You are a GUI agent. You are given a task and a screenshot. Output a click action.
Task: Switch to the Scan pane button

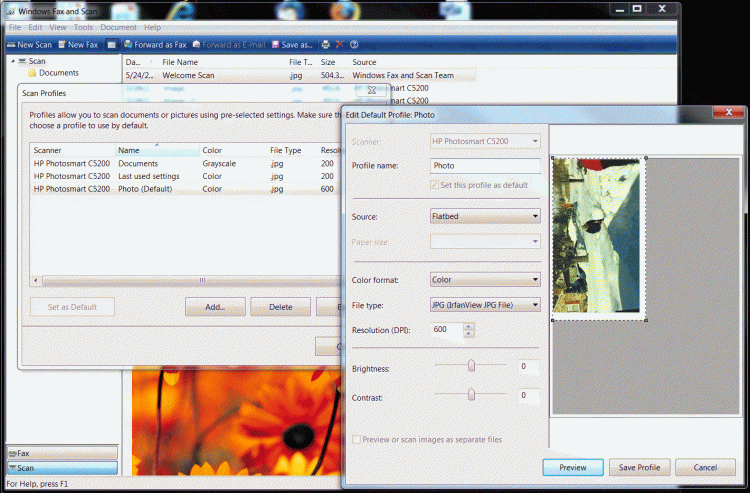coord(62,468)
